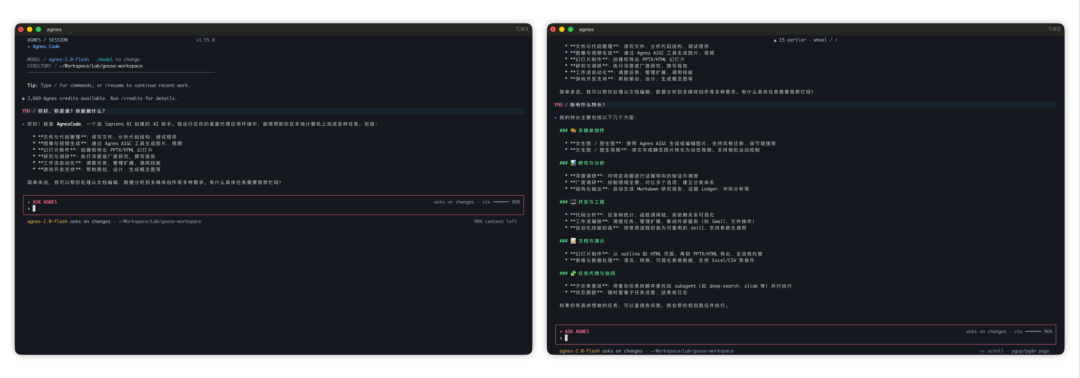Click the Tip line about /resume

109,85
